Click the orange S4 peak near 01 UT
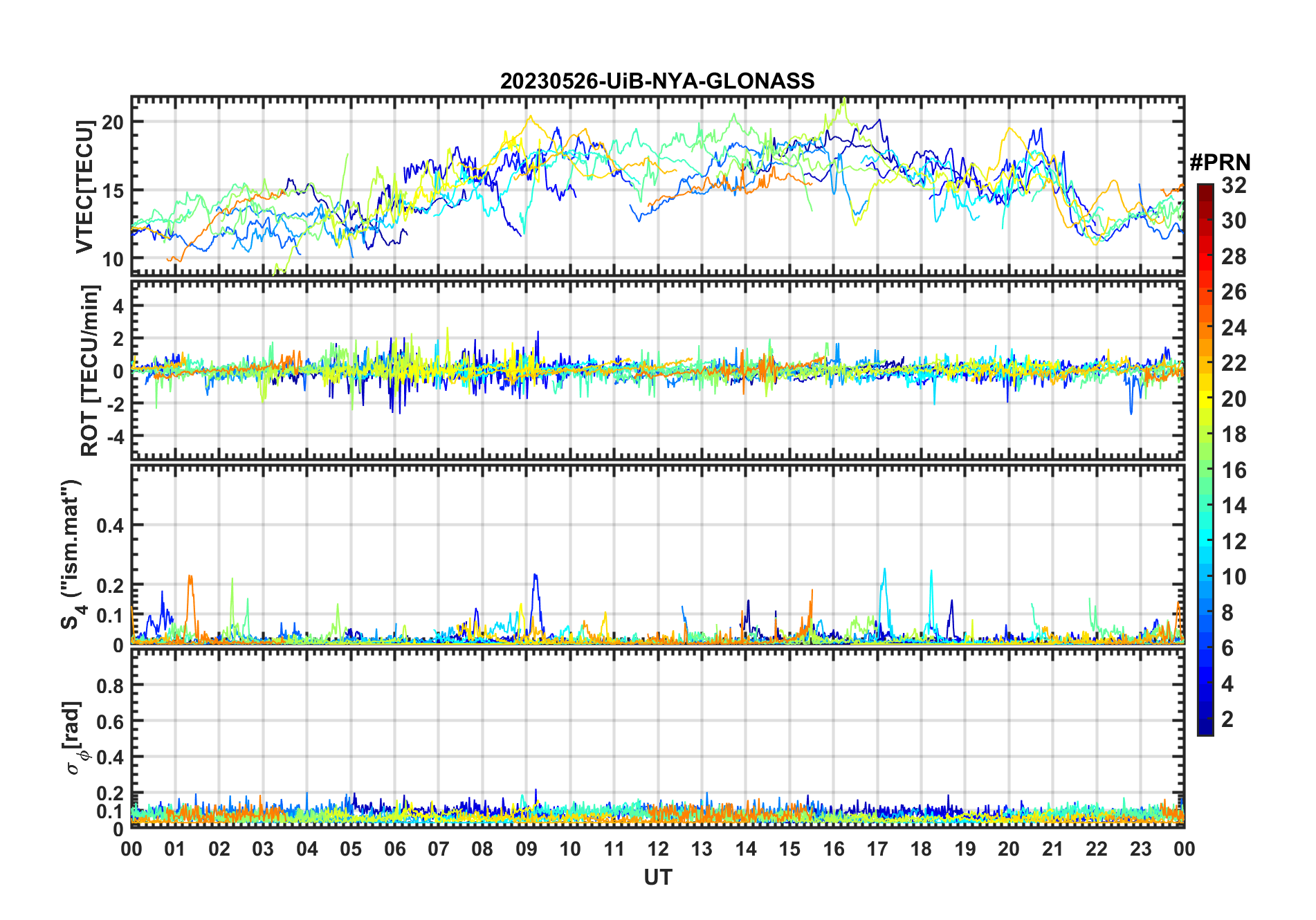Image resolution: width=1316 pixels, height=920 pixels. [x=190, y=578]
